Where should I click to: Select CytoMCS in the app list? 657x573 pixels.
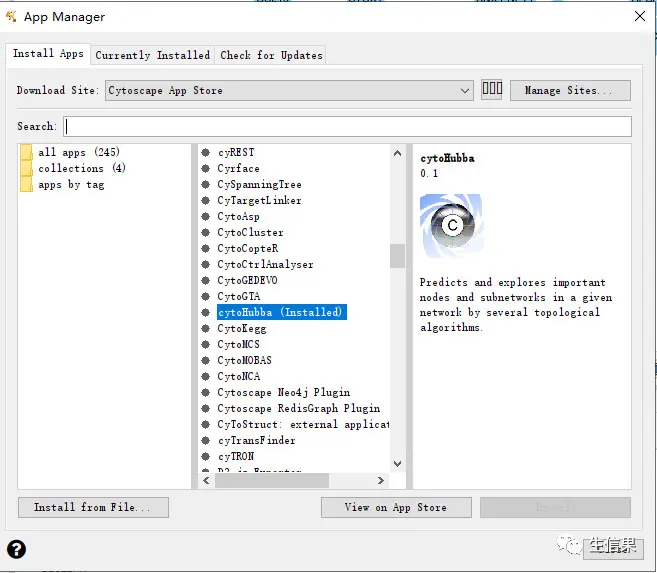point(238,345)
